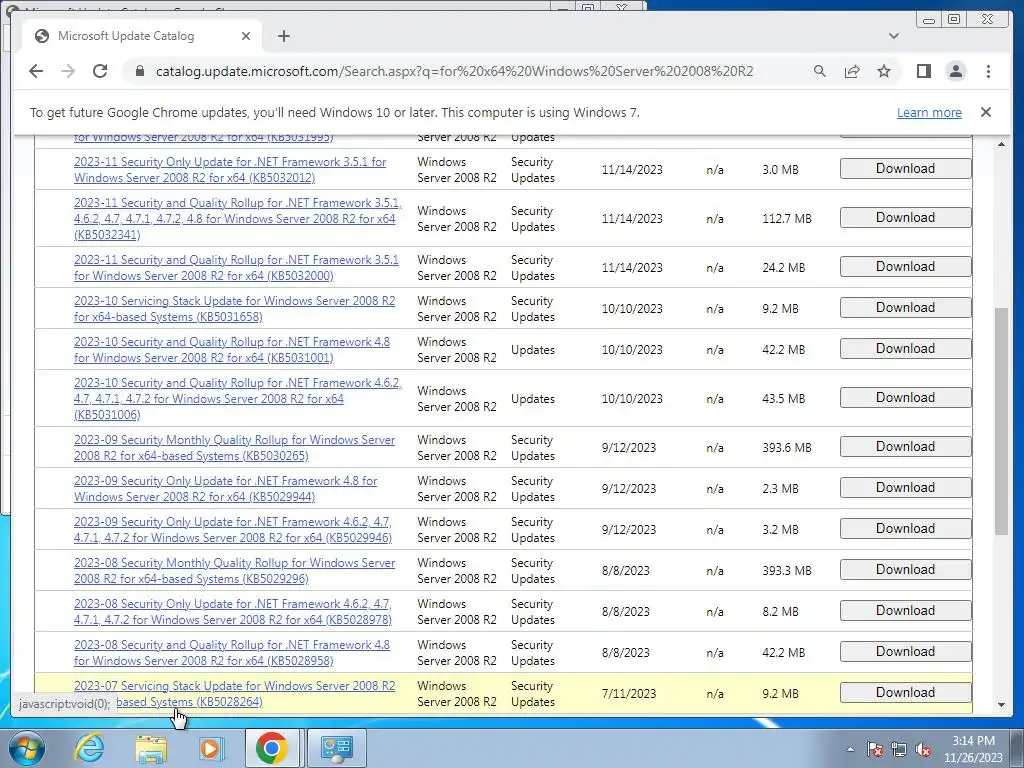1024x768 pixels.
Task: Share this page using the share icon
Action: point(852,71)
